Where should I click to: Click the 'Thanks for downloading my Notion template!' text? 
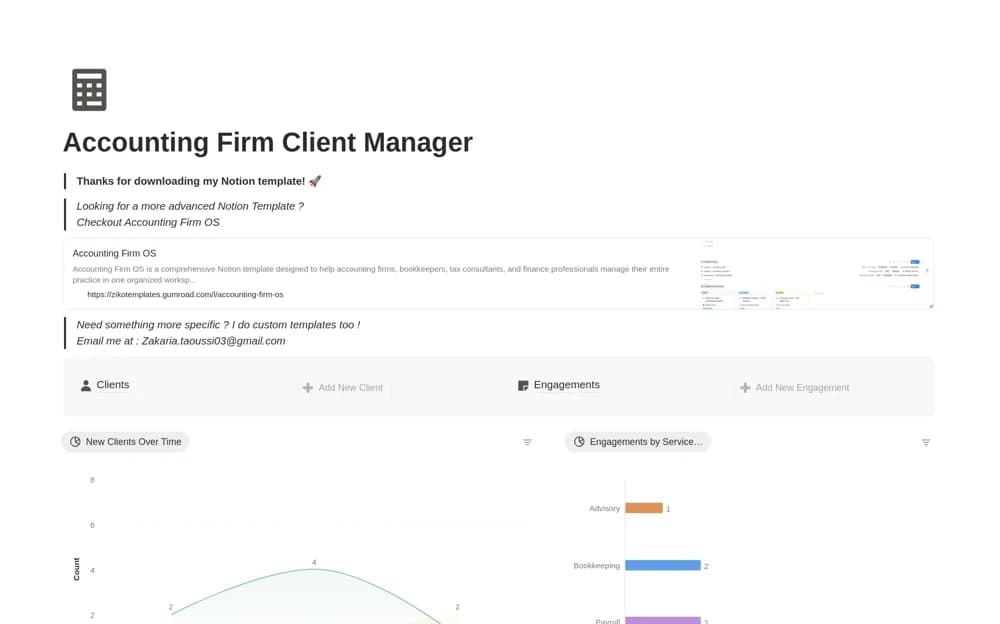pos(191,181)
